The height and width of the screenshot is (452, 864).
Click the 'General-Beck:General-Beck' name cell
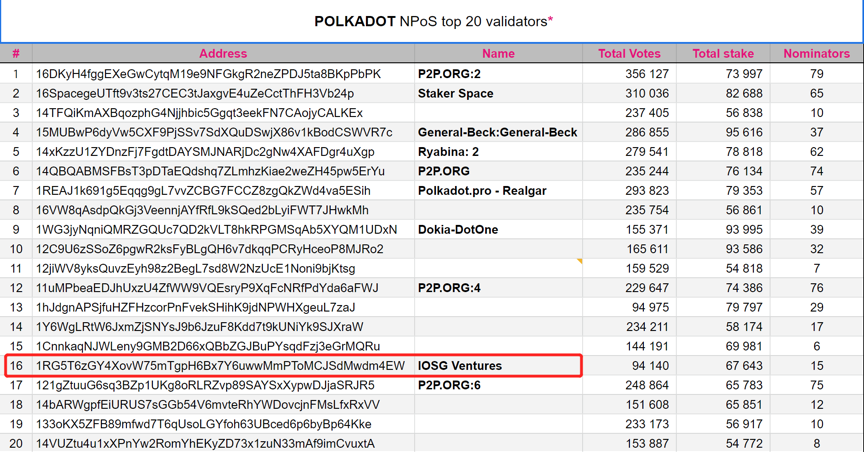(498, 132)
